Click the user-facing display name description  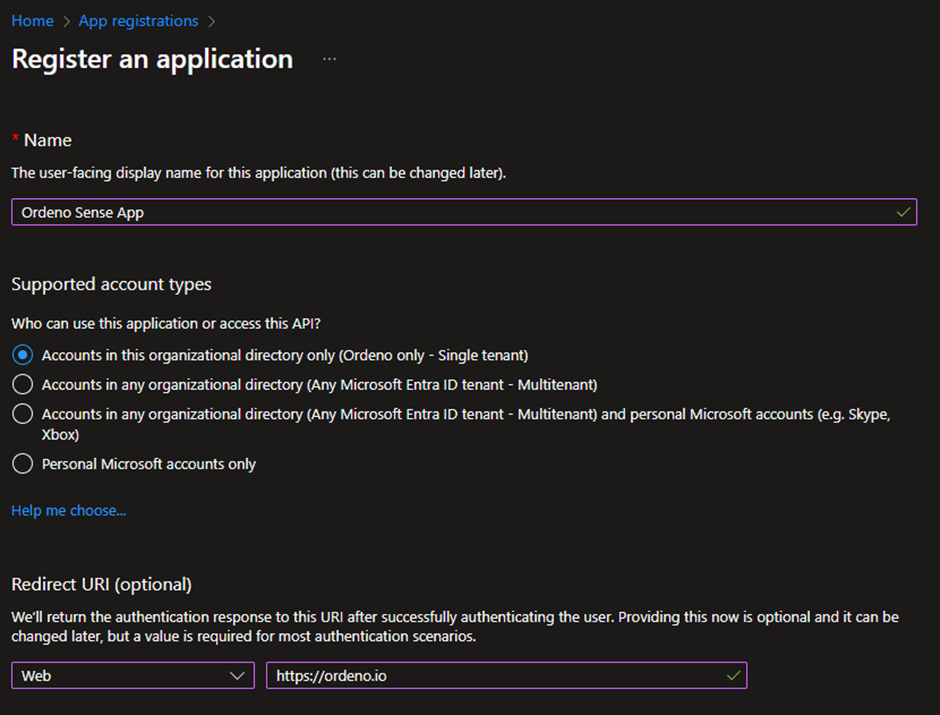click(x=259, y=173)
